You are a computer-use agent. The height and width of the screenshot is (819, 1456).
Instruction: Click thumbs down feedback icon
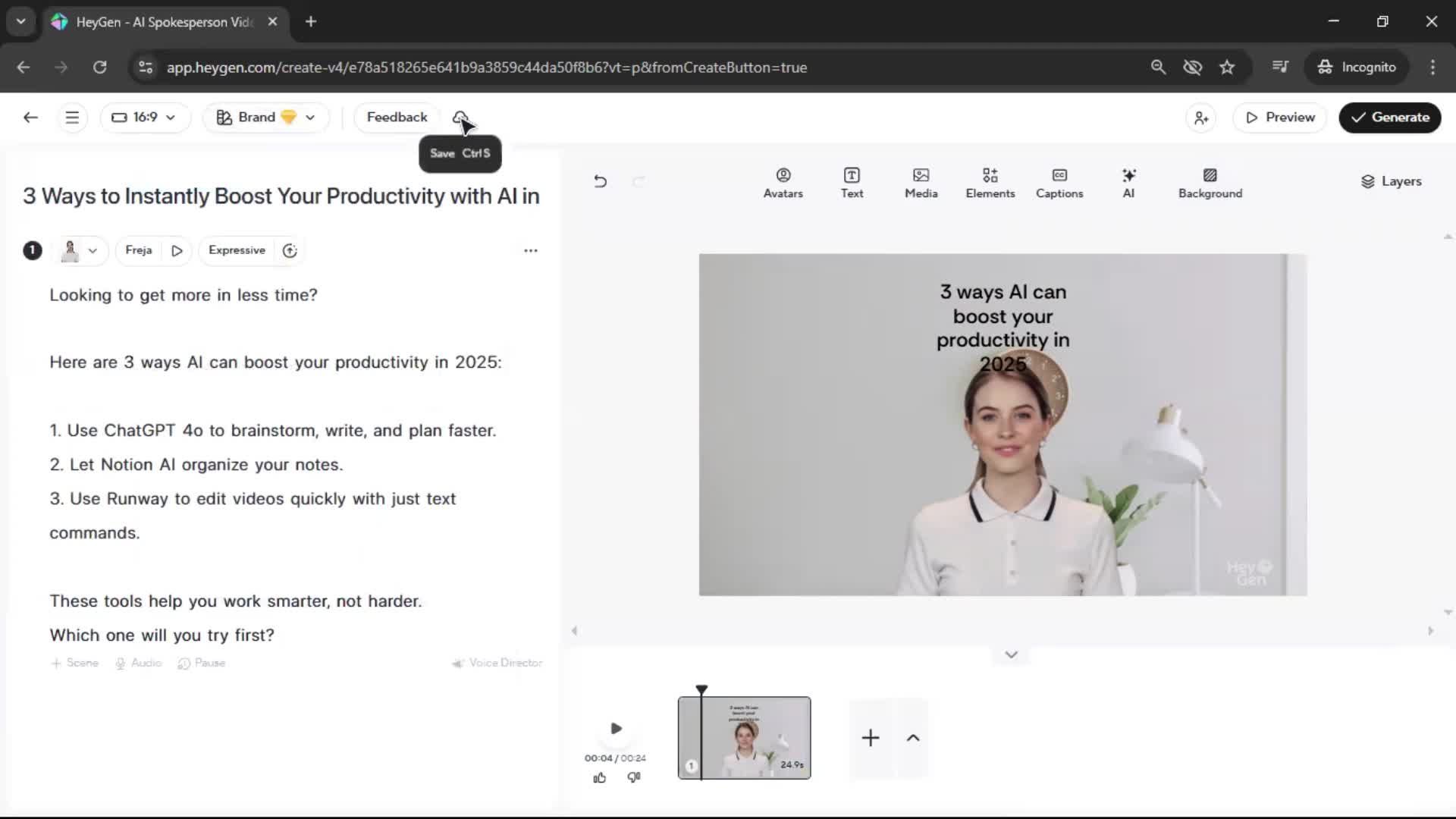pyautogui.click(x=634, y=777)
